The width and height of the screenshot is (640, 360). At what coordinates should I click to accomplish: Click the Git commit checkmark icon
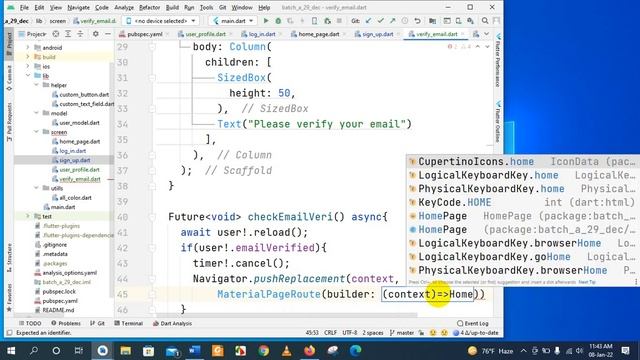(x=380, y=20)
